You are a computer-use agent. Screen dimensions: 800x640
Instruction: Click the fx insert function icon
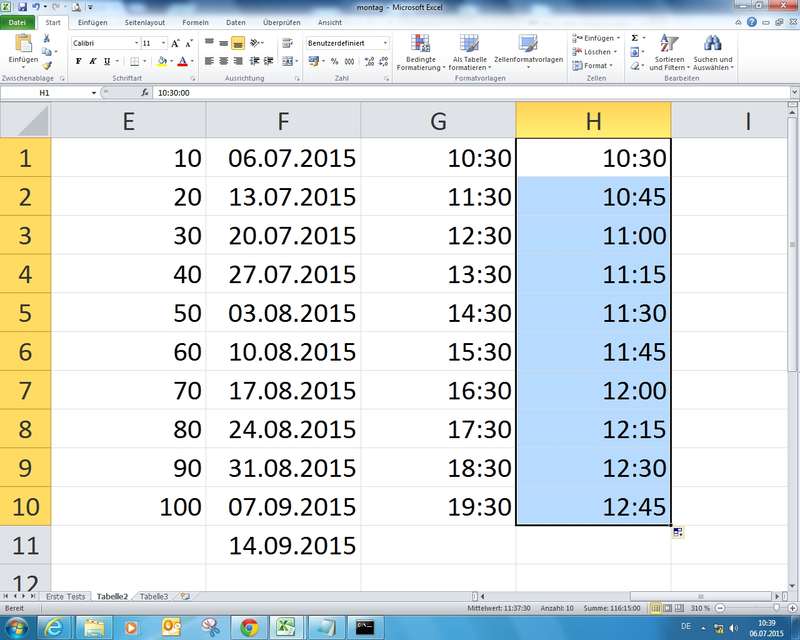pos(145,92)
